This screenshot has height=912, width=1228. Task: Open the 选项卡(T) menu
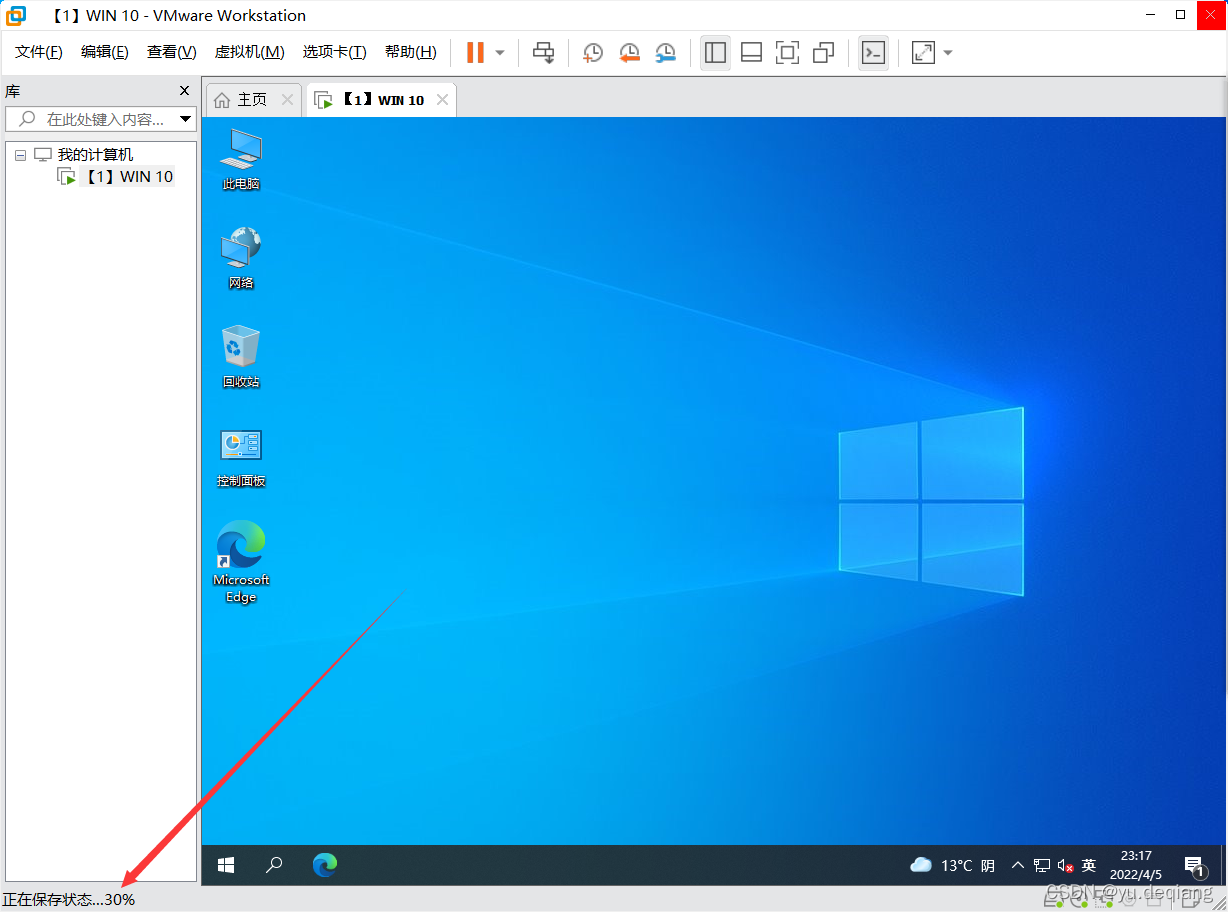tap(335, 52)
